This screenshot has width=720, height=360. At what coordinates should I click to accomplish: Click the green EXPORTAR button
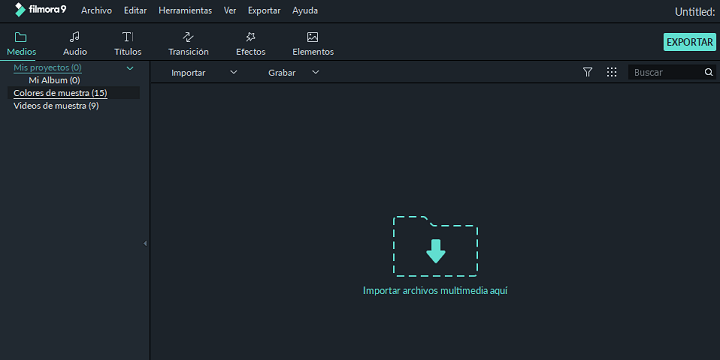pos(690,42)
